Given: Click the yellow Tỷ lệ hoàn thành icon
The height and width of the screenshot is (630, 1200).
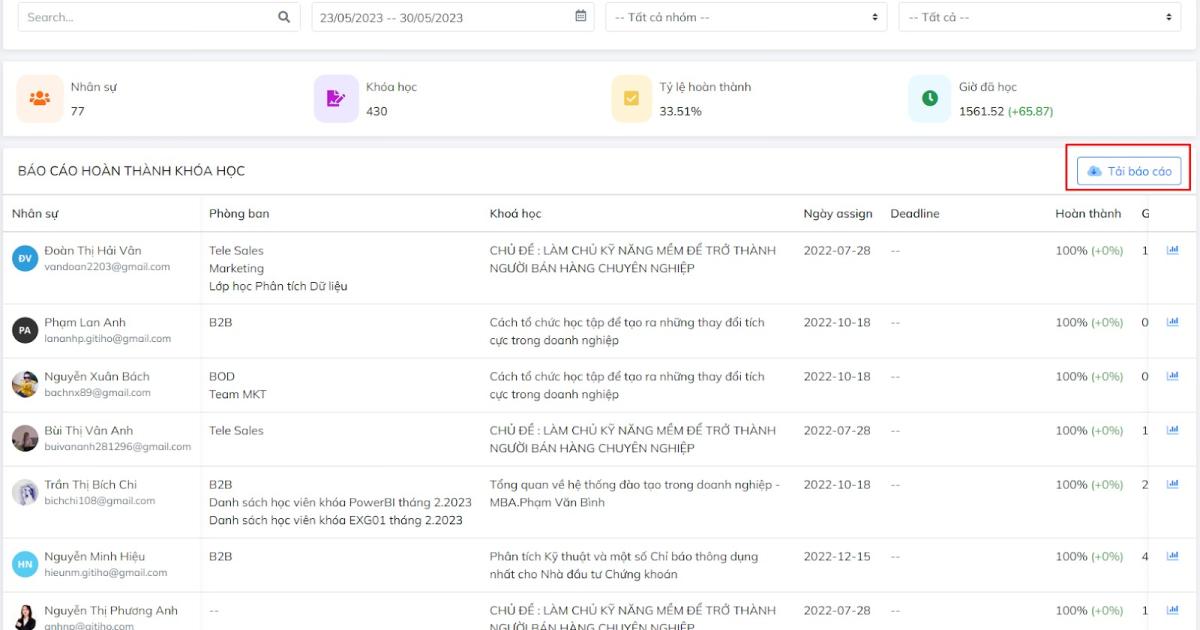Looking at the screenshot, I should pos(632,98).
